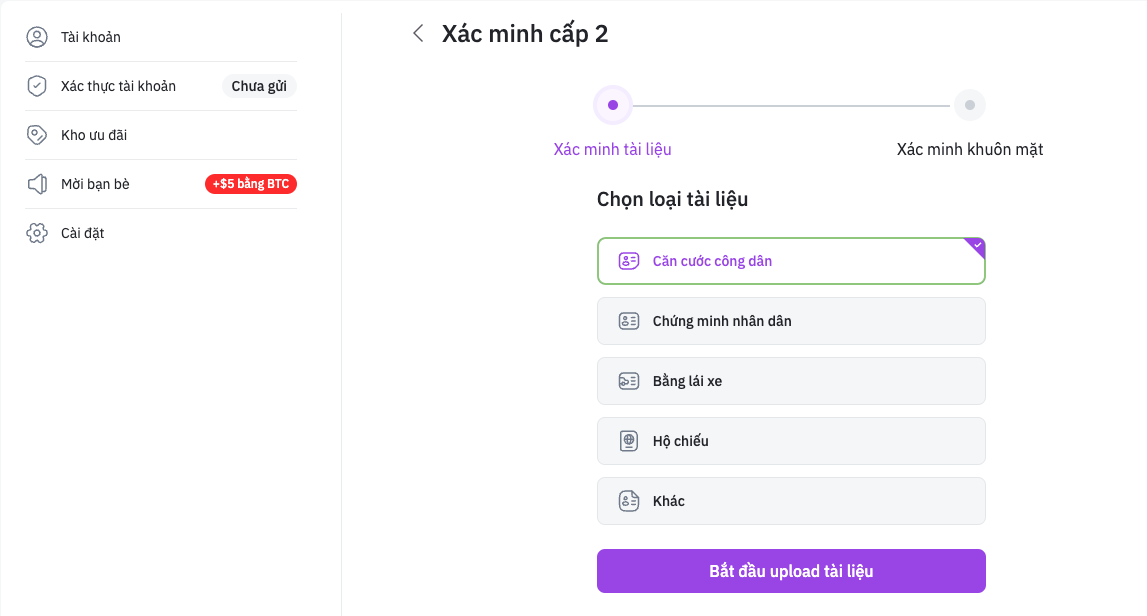Image resolution: width=1147 pixels, height=616 pixels.
Task: Select Chứng minh nhân dân document option
Action: pyautogui.click(x=790, y=321)
